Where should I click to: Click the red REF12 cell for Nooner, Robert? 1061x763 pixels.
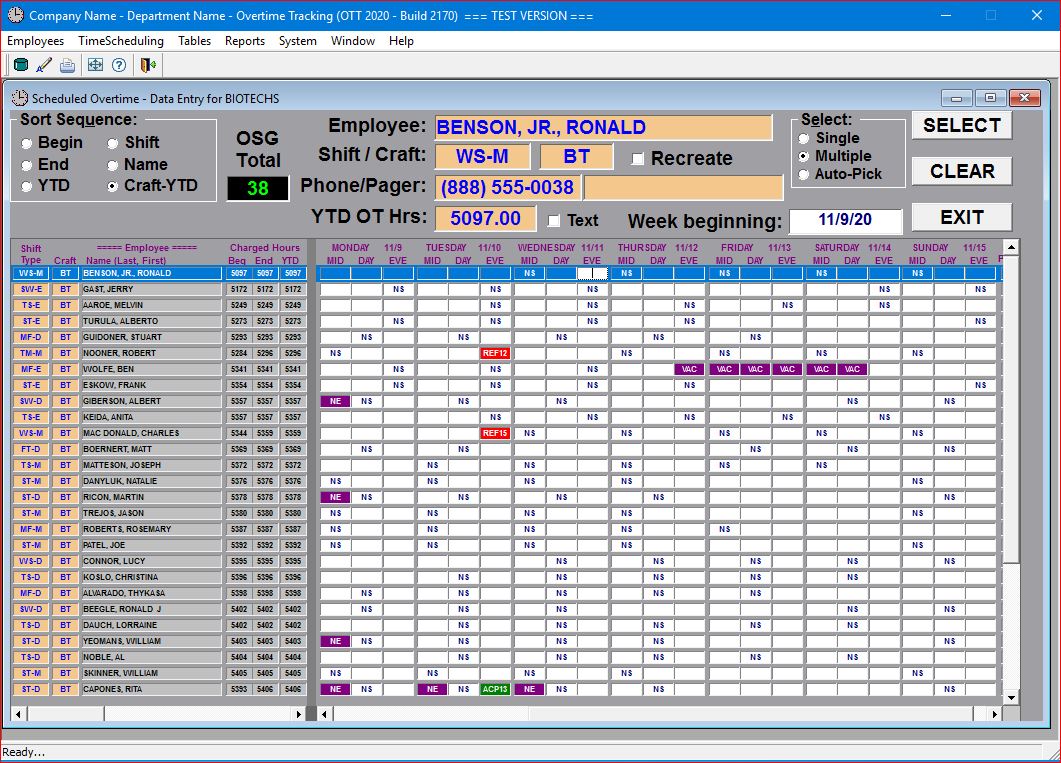(x=495, y=353)
